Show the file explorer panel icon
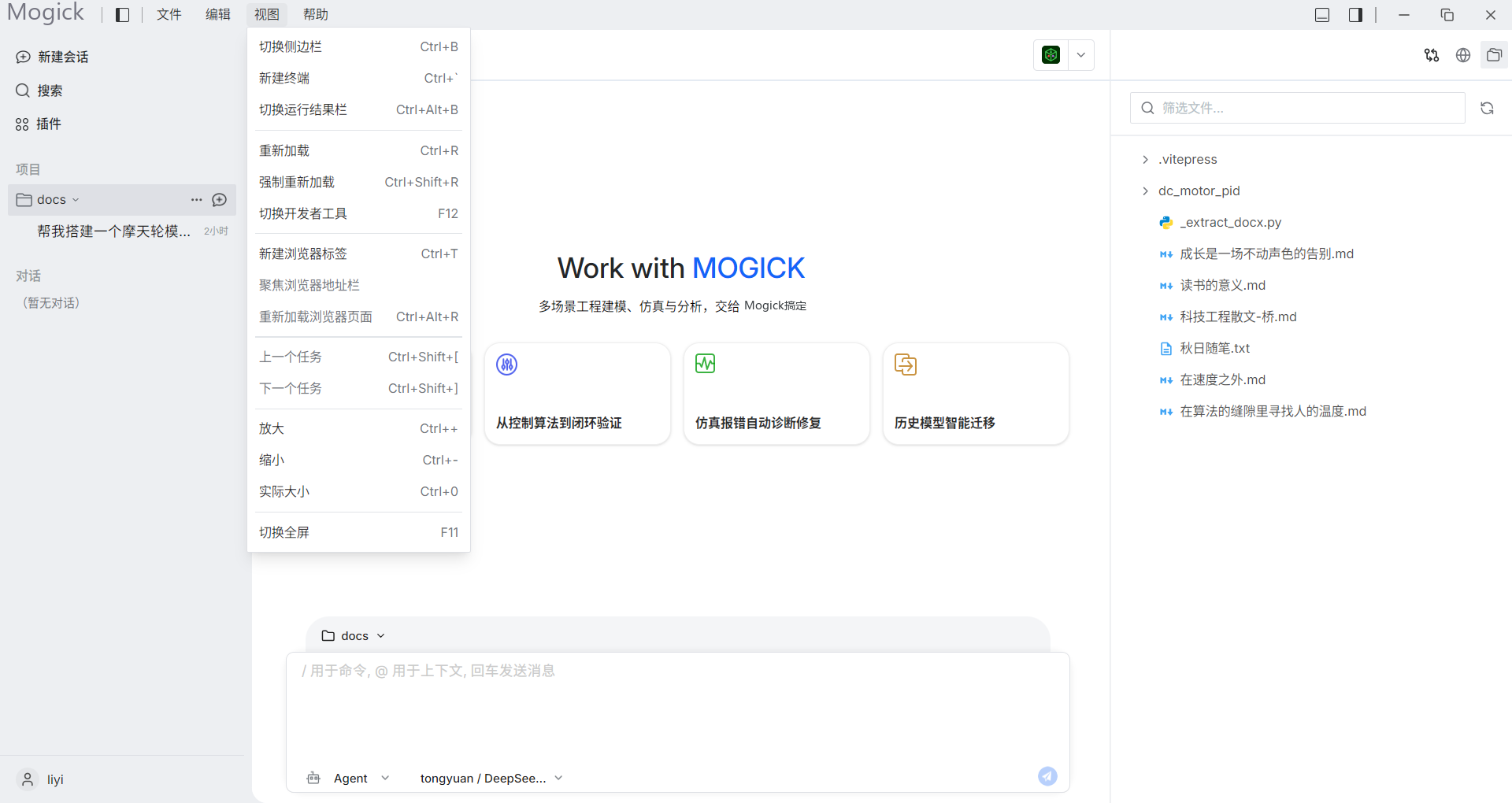1512x803 pixels. tap(1494, 55)
